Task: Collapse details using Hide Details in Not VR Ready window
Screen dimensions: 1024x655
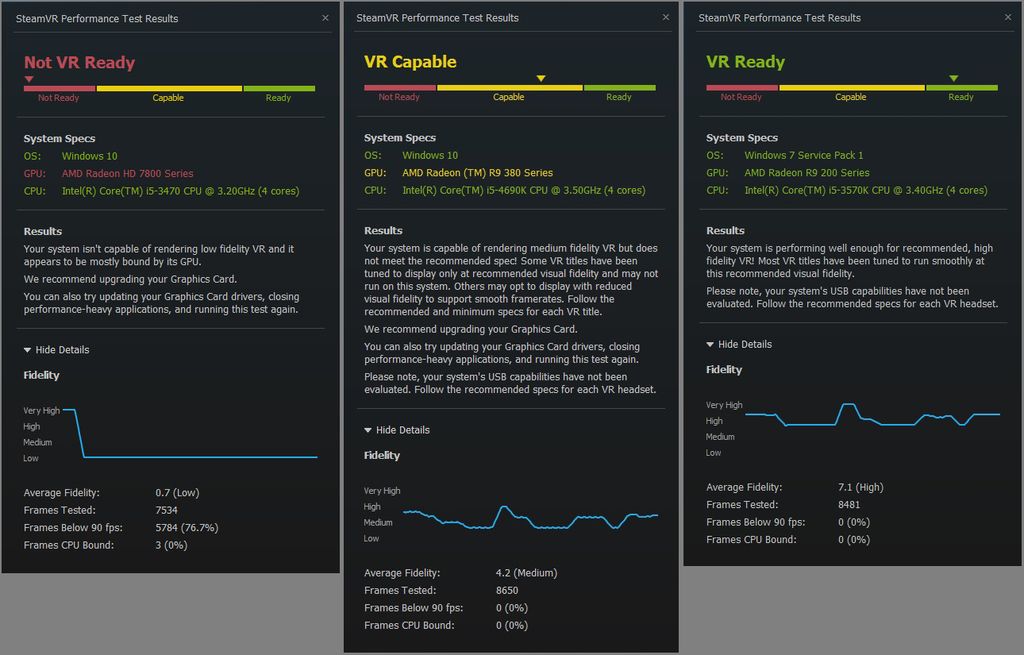Action: [x=60, y=349]
